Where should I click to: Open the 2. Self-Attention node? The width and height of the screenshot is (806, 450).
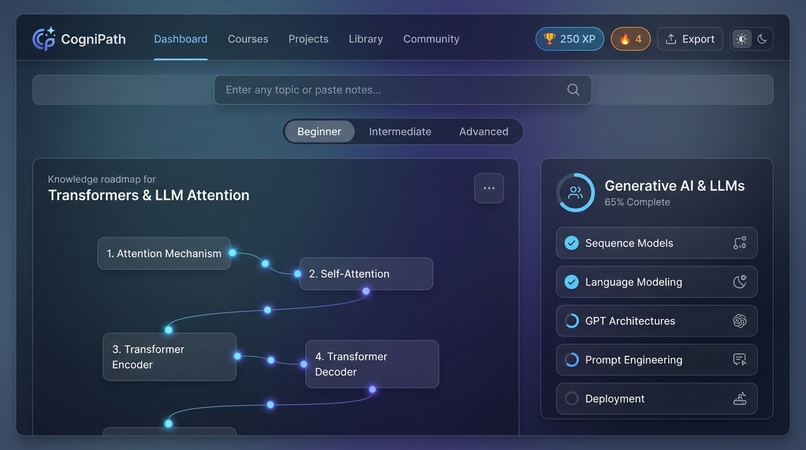pyautogui.click(x=366, y=274)
